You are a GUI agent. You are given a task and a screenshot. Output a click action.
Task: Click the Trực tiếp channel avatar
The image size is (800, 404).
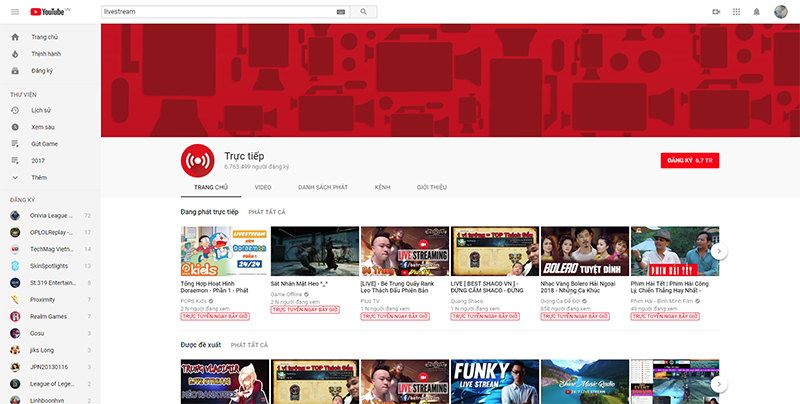pos(197,160)
